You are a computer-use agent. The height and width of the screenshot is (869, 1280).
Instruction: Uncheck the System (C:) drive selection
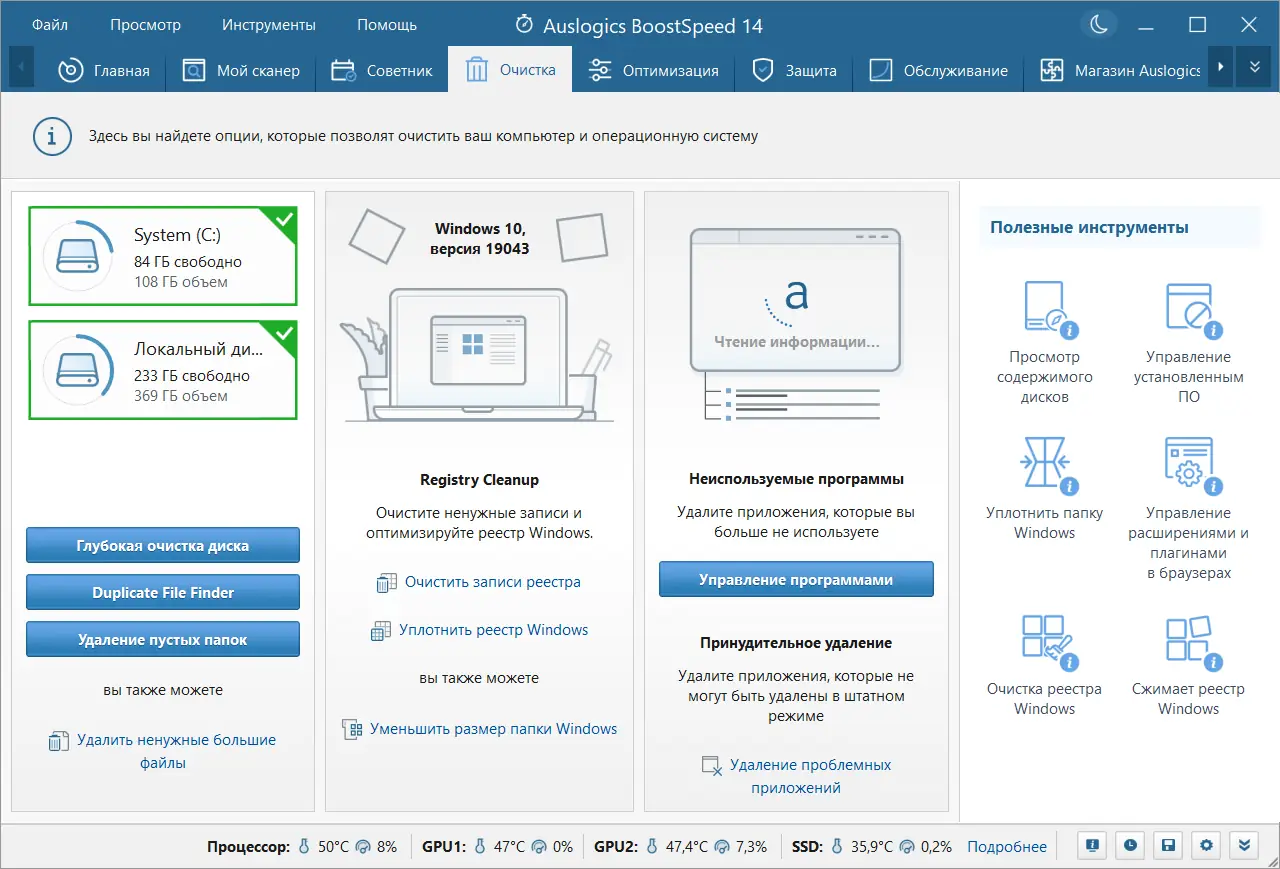[x=283, y=219]
